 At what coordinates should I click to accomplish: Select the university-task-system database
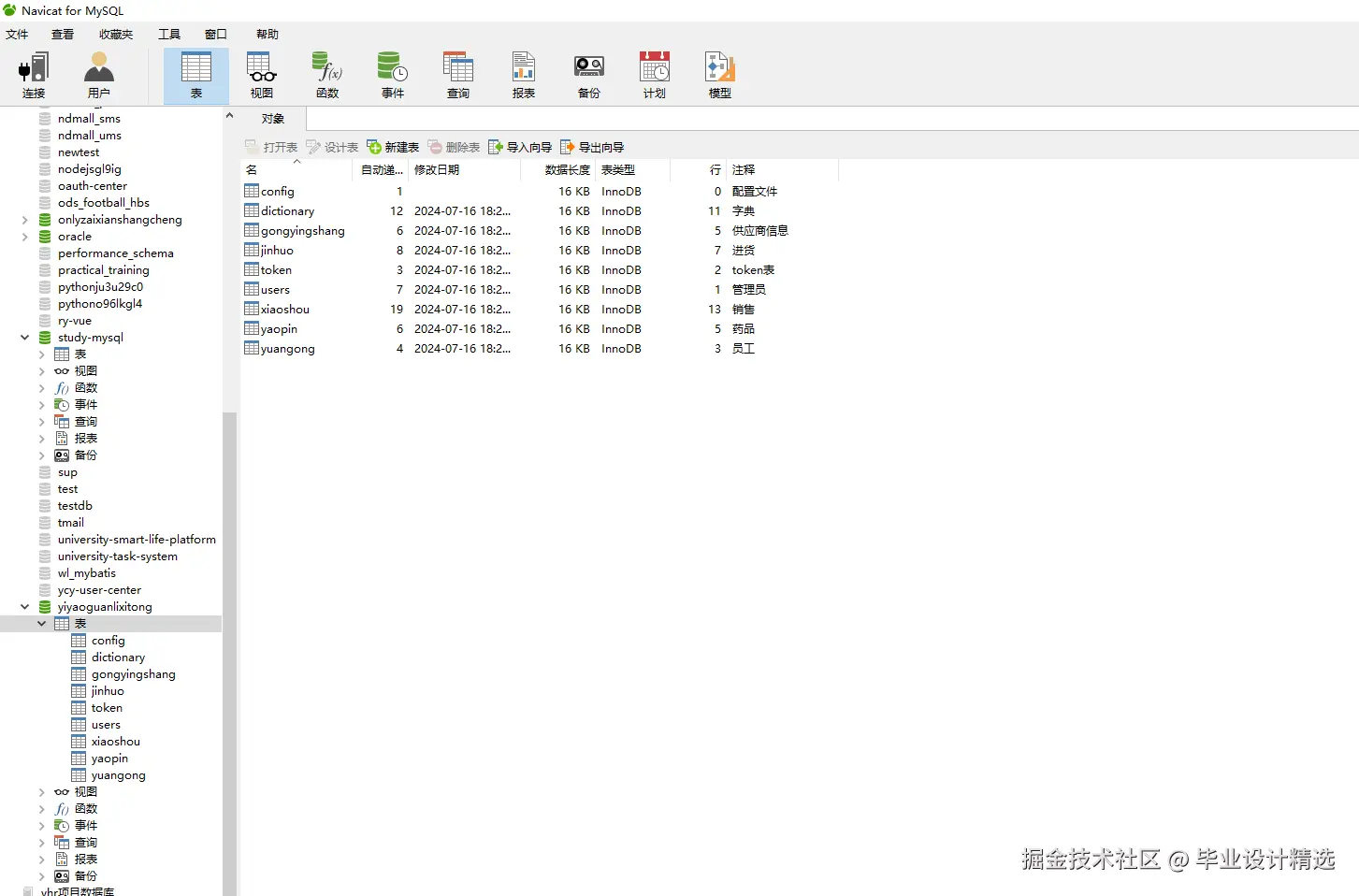pyautogui.click(x=117, y=556)
